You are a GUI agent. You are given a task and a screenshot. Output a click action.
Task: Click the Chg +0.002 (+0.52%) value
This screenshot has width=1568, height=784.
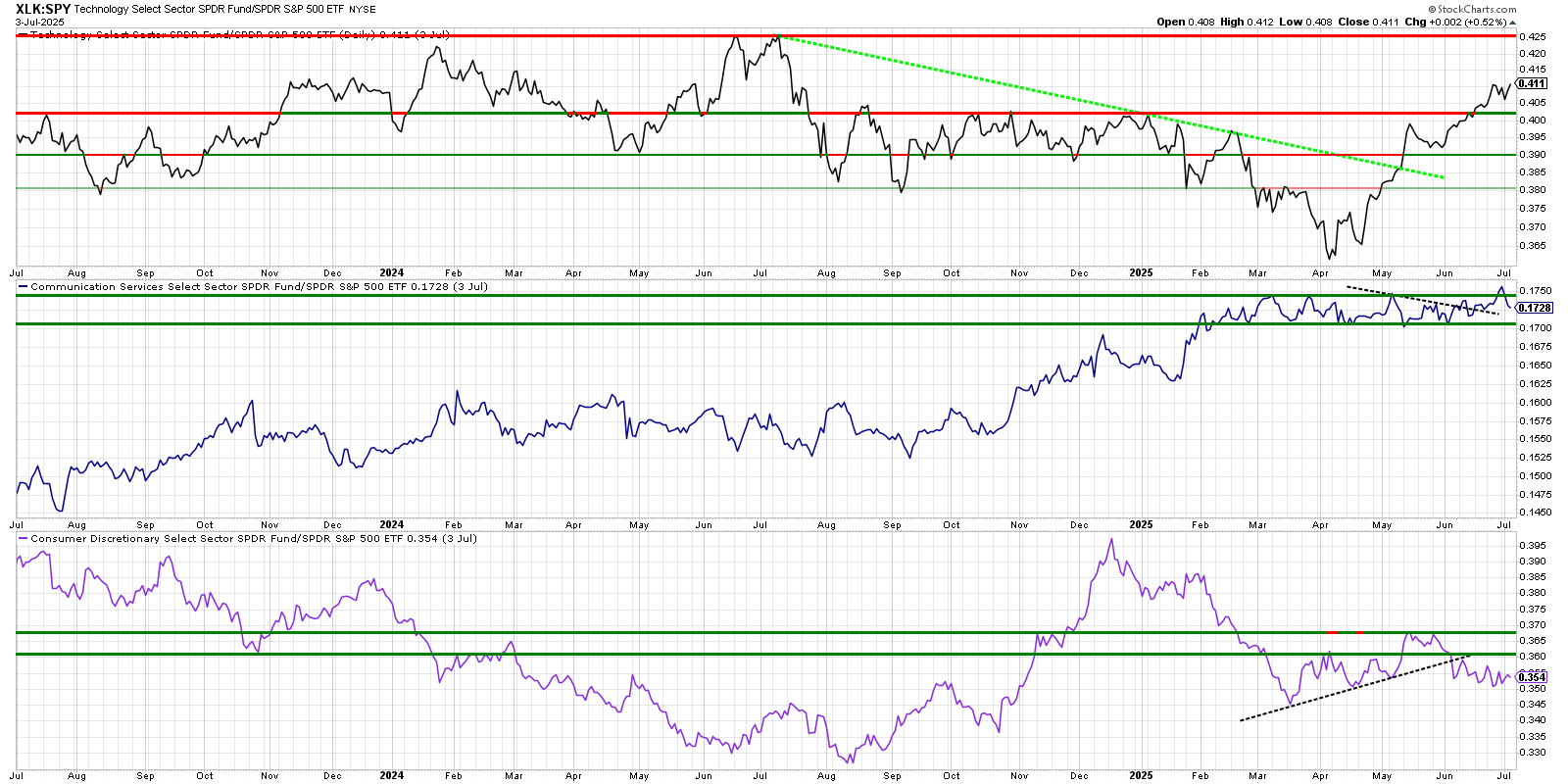coord(1461,22)
